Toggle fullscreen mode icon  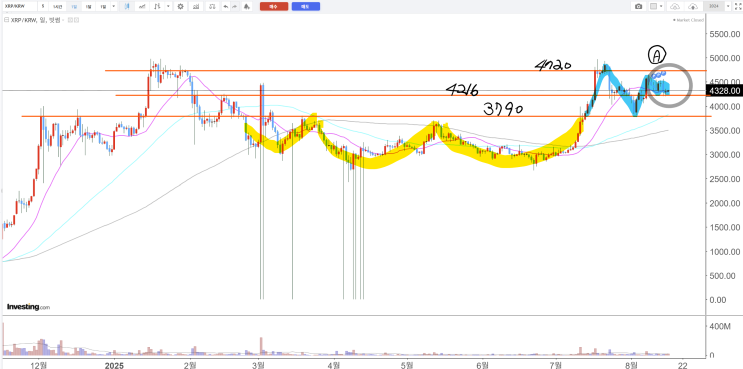click(738, 6)
